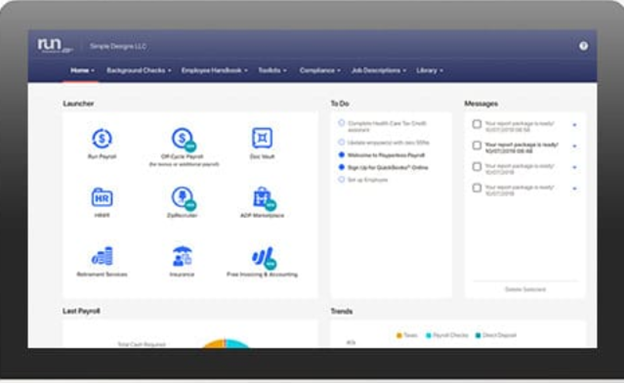Open the Run Payroll launcher icon
The width and height of the screenshot is (624, 383).
click(102, 139)
